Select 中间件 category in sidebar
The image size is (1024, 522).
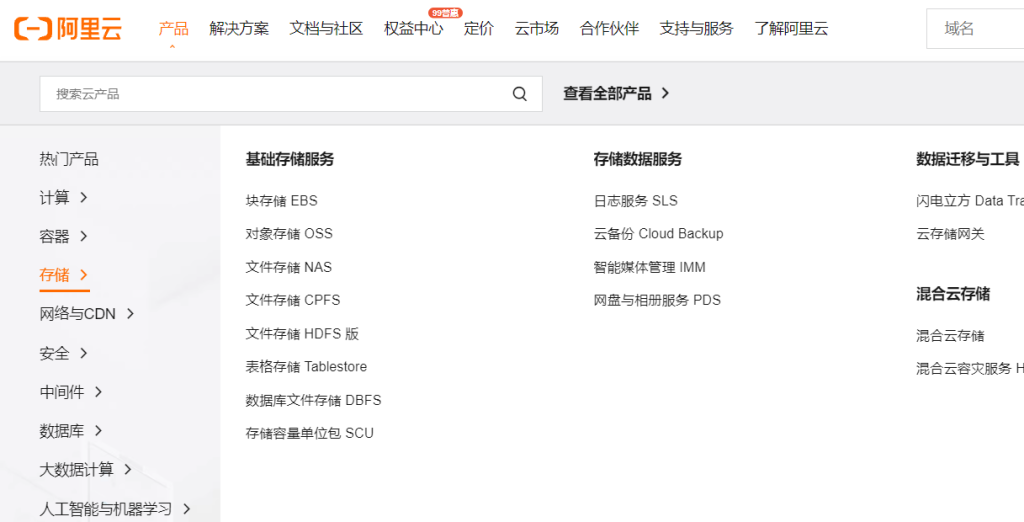click(x=61, y=392)
